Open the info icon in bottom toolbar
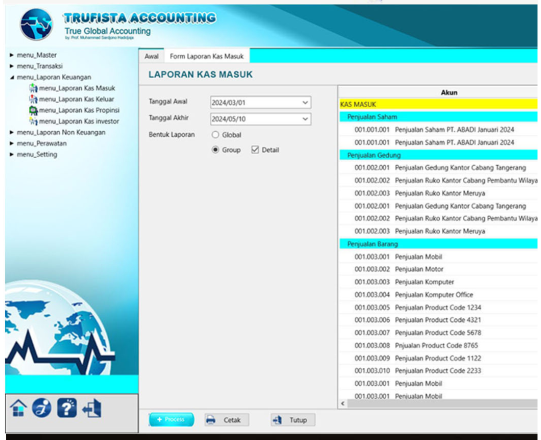 pyautogui.click(x=42, y=408)
